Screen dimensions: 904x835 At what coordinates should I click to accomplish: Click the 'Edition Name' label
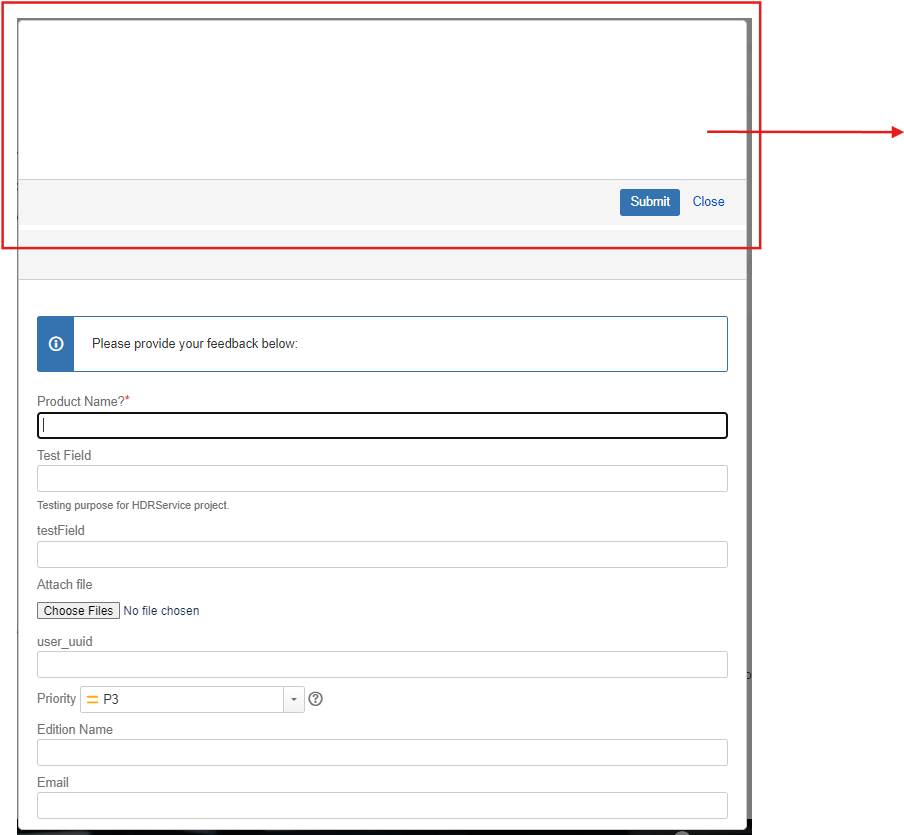tap(75, 729)
